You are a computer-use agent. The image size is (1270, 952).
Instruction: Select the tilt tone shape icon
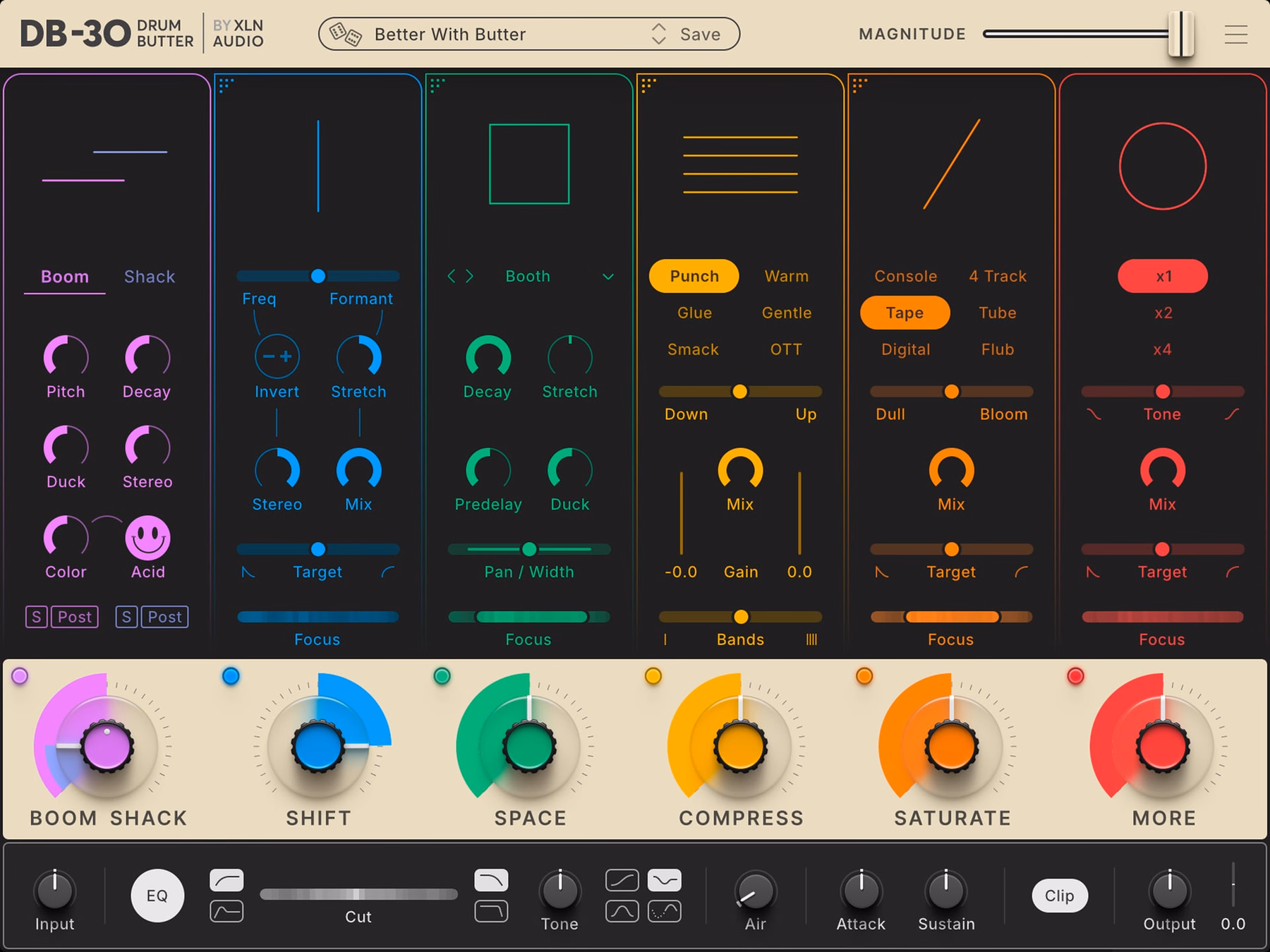click(622, 880)
